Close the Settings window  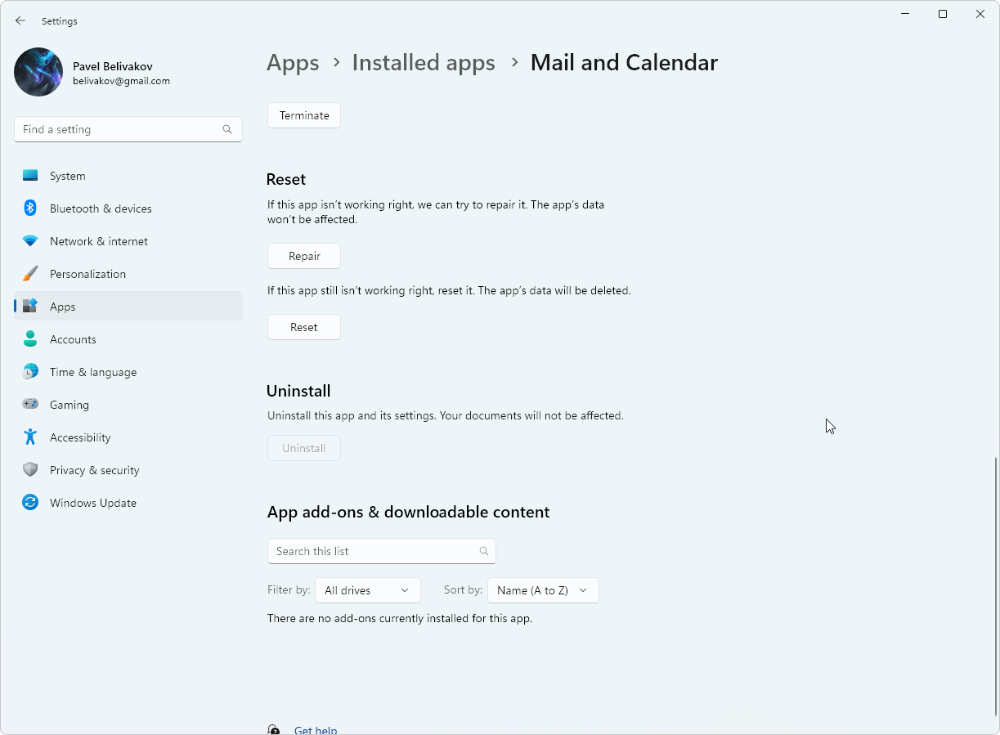[980, 14]
